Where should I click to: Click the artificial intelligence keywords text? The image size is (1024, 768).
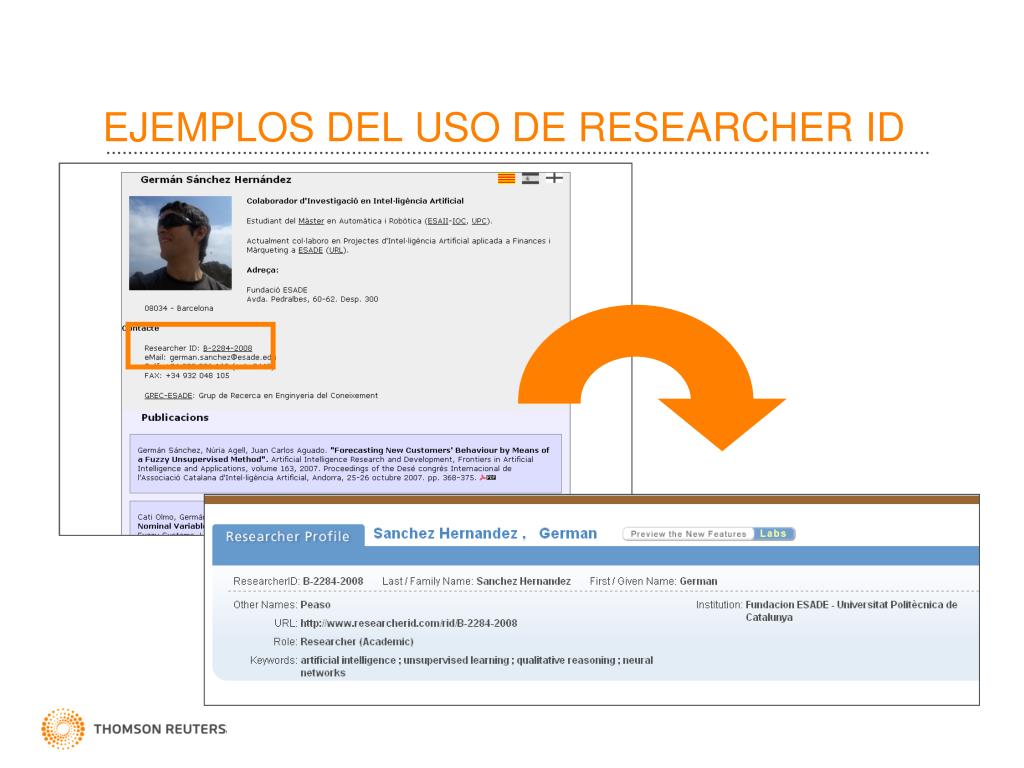(477, 666)
